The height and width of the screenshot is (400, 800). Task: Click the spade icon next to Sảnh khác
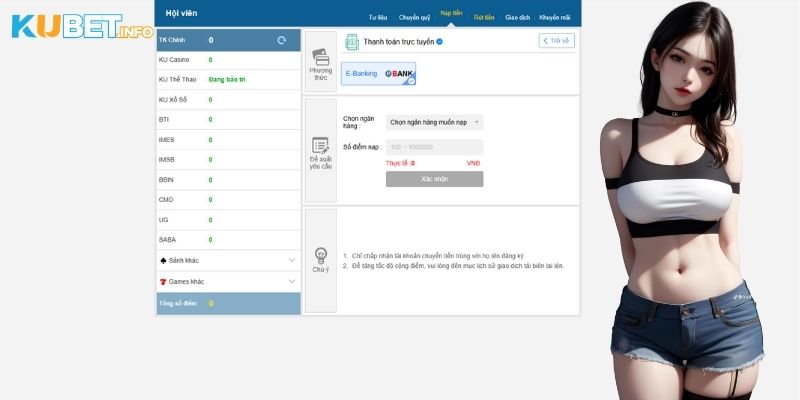[x=163, y=260]
